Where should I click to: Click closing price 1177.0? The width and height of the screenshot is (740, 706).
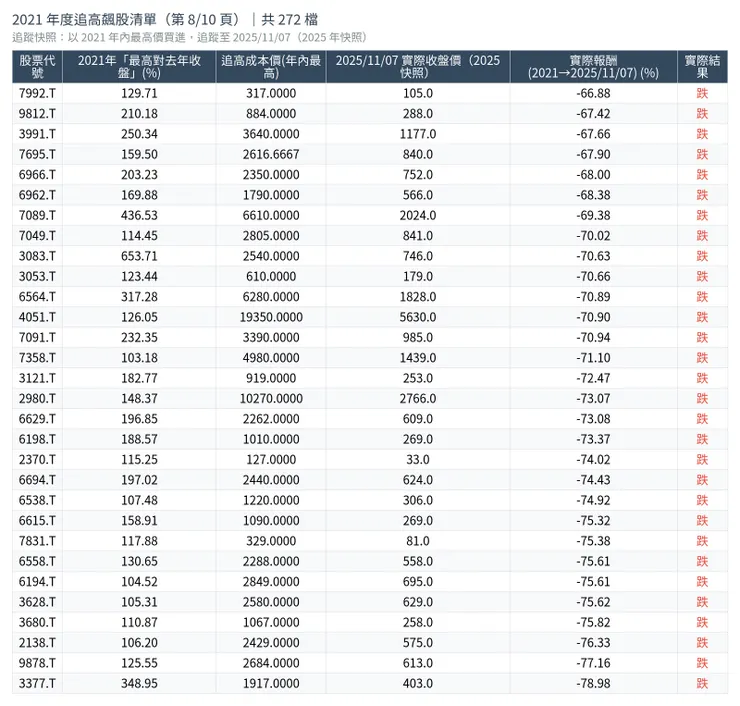(418, 134)
